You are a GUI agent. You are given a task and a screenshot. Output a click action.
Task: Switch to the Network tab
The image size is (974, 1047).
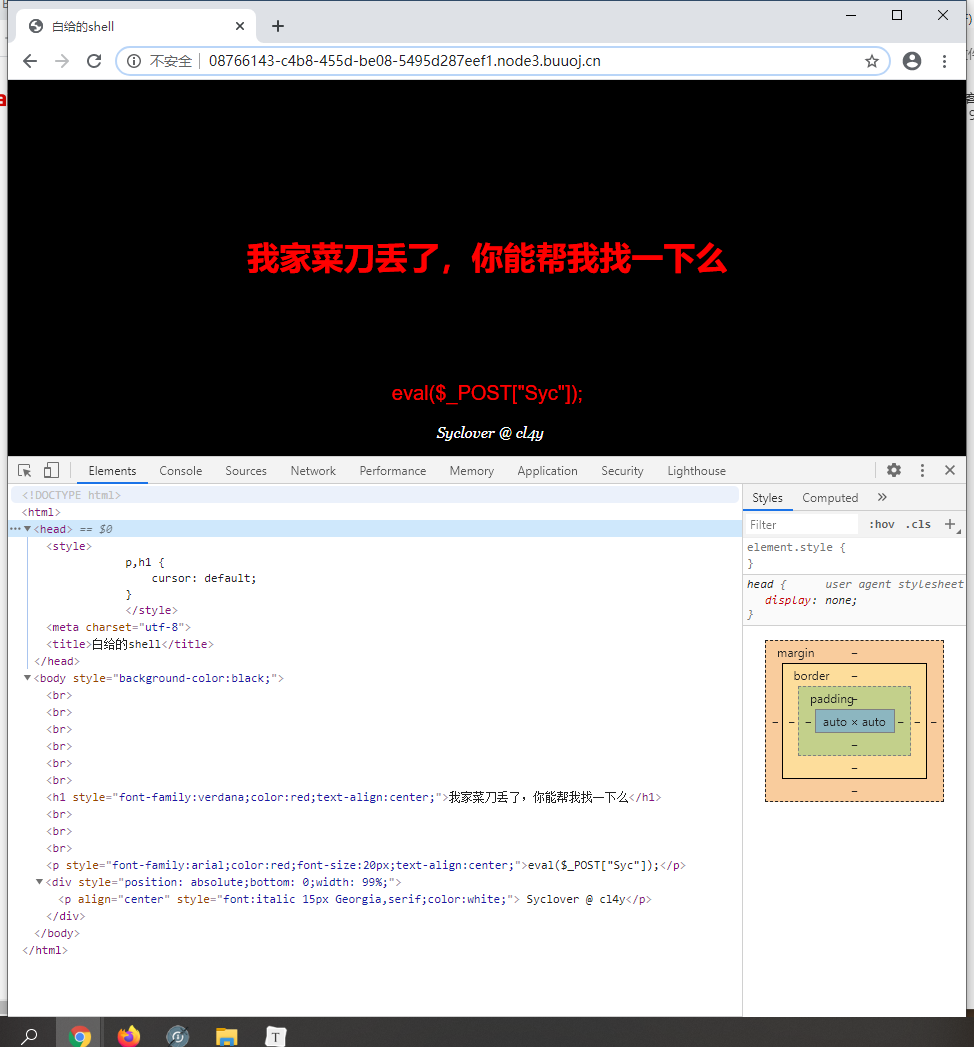click(x=313, y=471)
